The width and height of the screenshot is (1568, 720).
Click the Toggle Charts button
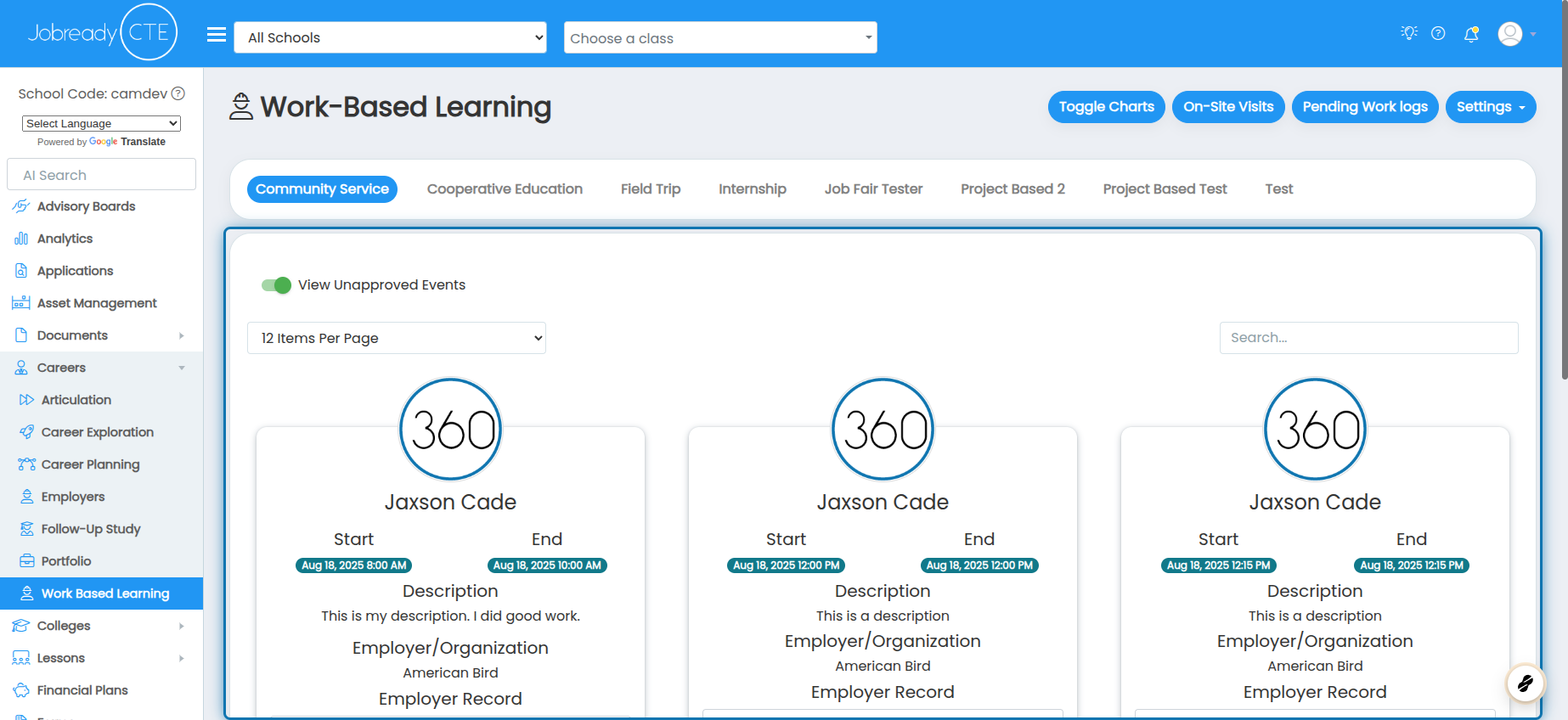[1107, 107]
